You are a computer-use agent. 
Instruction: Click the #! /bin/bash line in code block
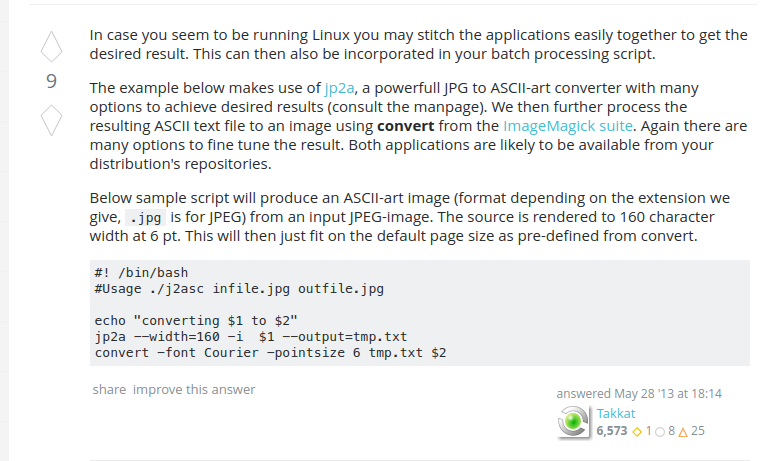(141, 273)
